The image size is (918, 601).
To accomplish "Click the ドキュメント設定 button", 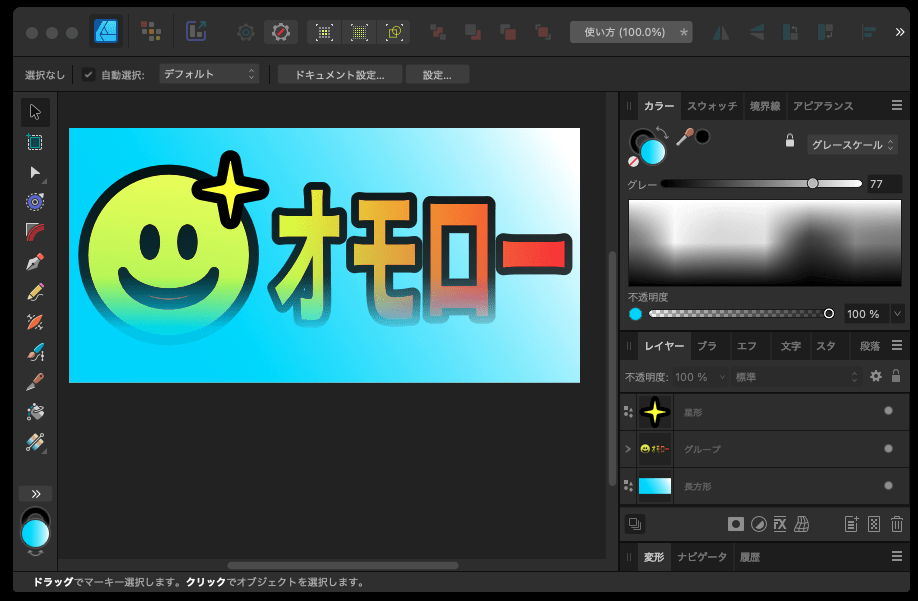I will pos(345,73).
